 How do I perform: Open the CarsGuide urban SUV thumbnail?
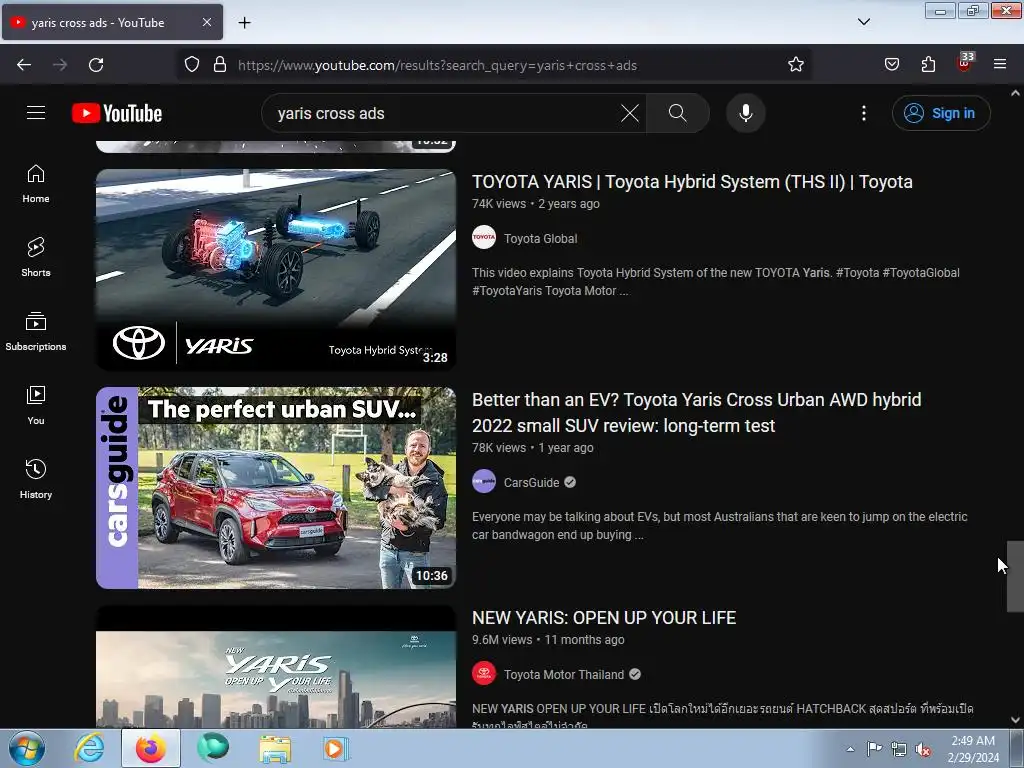click(276, 488)
